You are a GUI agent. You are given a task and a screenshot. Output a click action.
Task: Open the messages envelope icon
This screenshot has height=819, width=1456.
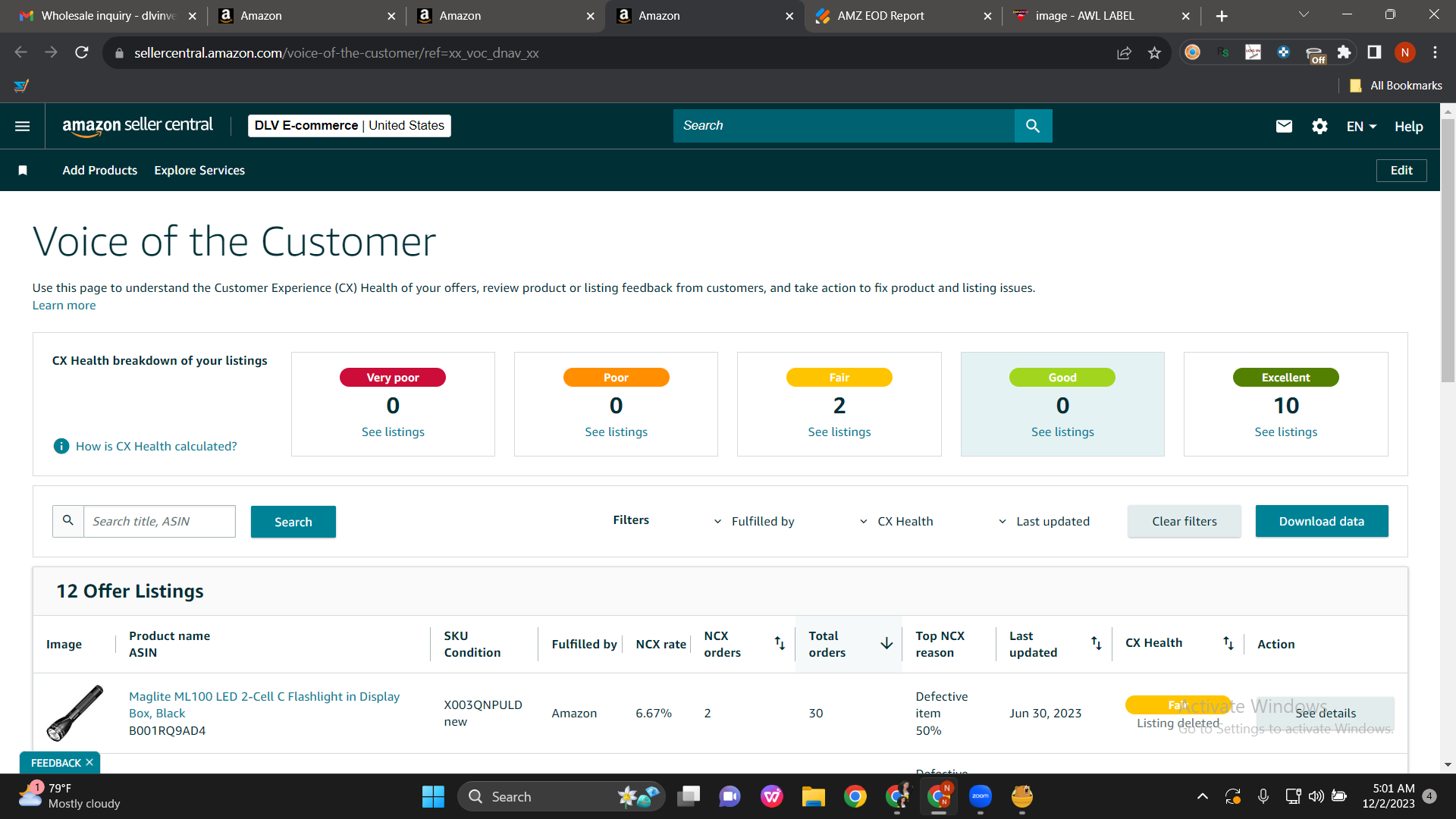coord(1284,126)
